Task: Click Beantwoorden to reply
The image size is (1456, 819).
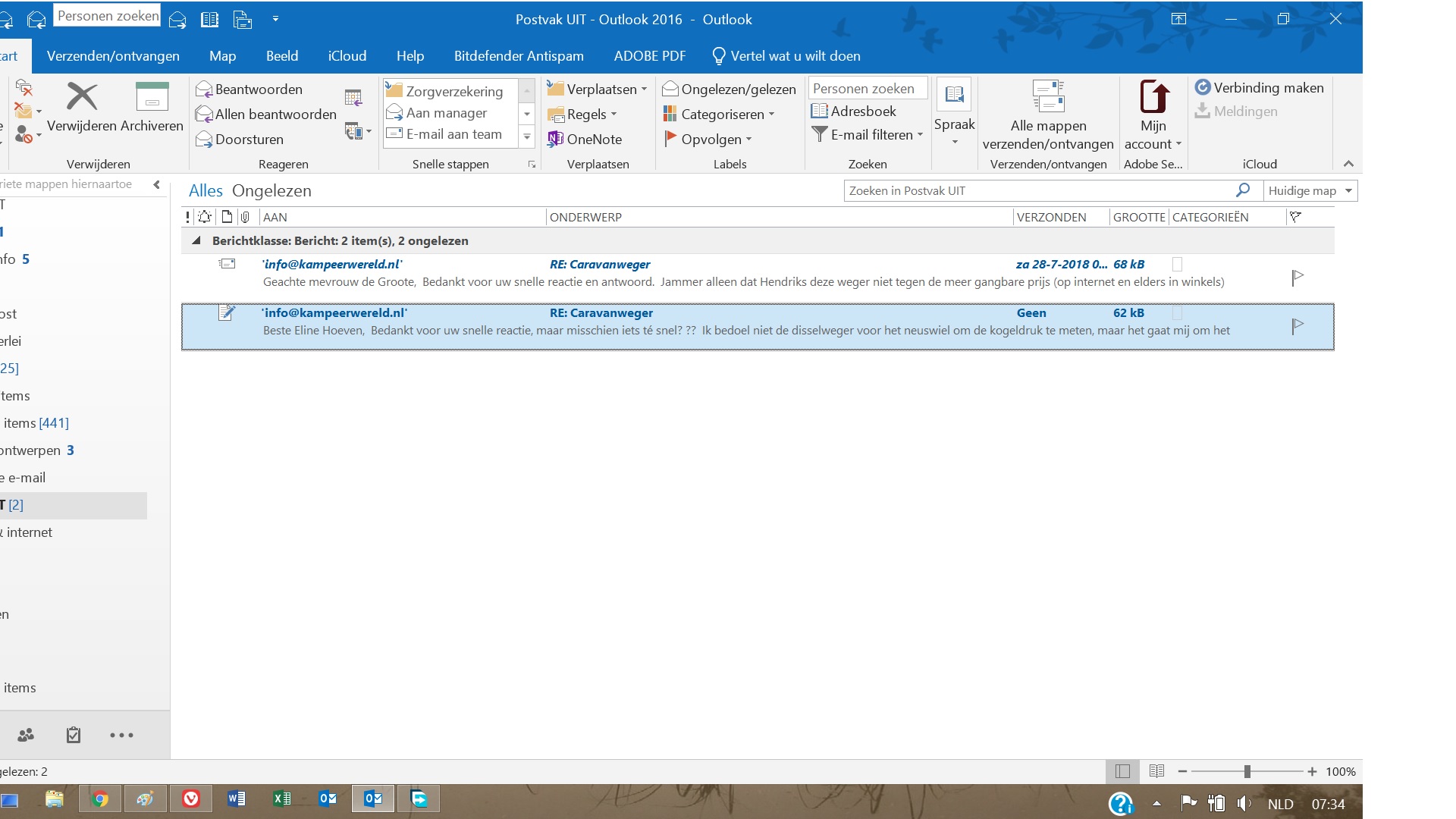Action: pyautogui.click(x=249, y=89)
